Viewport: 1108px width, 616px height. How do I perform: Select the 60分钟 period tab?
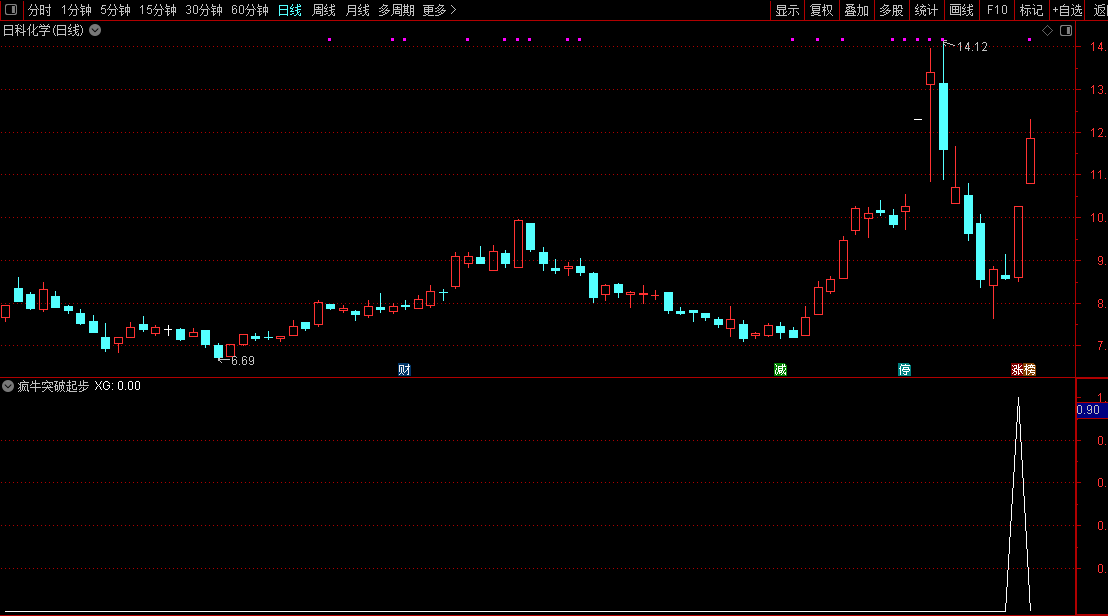point(249,10)
